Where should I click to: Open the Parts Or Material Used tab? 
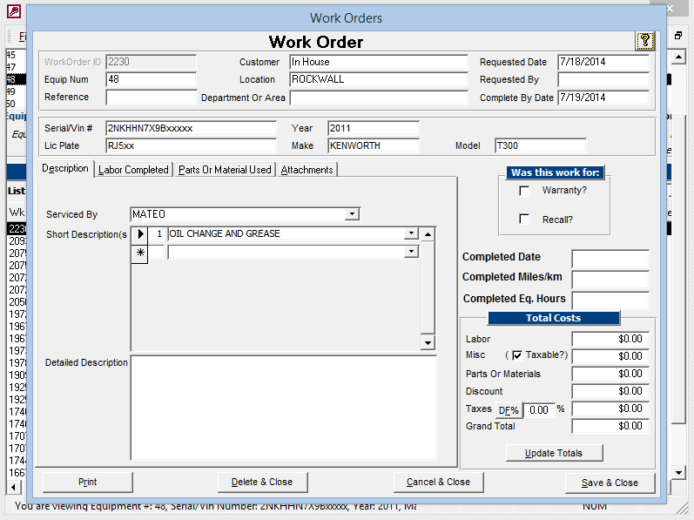(225, 170)
